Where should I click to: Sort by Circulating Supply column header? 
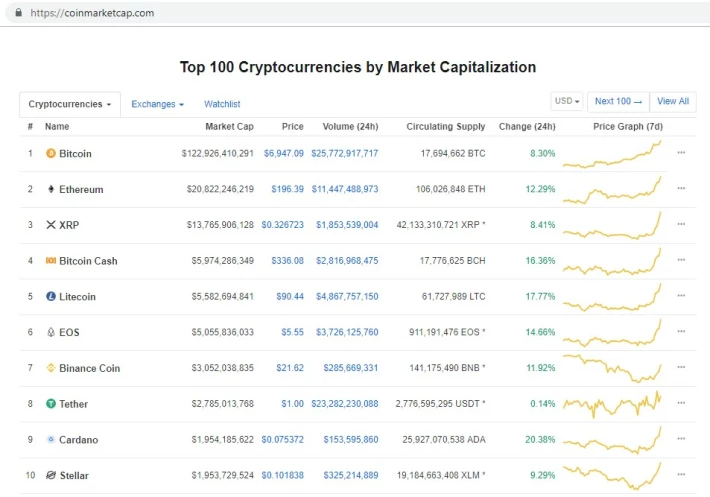tap(446, 126)
